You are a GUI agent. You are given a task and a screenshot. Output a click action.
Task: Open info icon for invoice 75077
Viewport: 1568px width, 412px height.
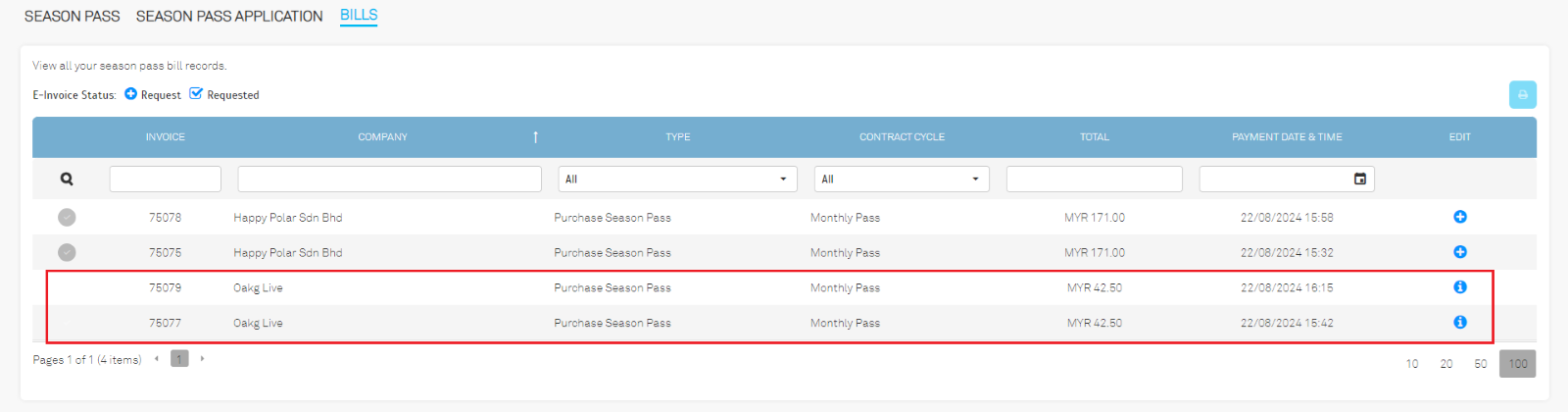tap(1459, 323)
